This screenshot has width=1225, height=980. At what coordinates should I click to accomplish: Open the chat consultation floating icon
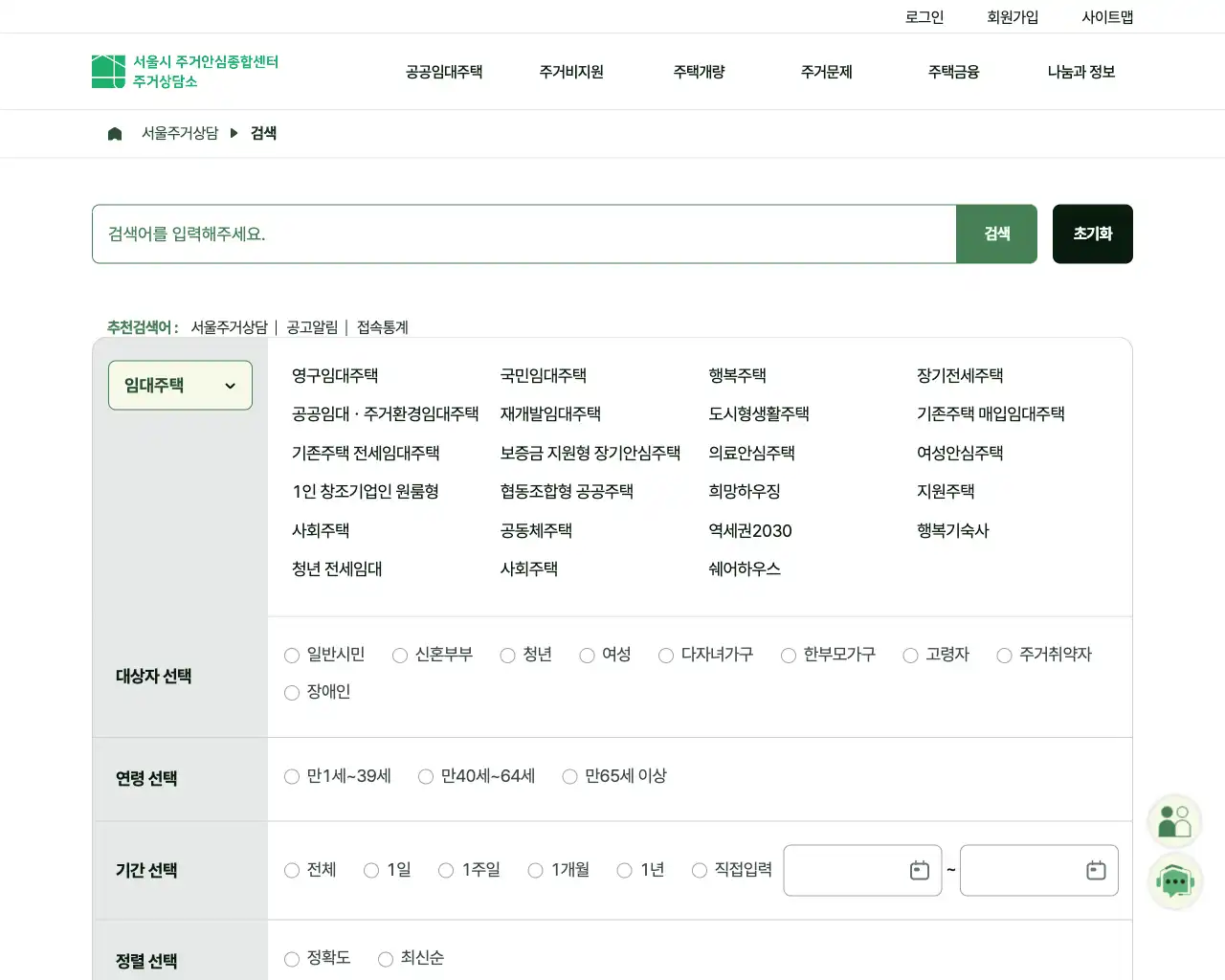click(1175, 881)
